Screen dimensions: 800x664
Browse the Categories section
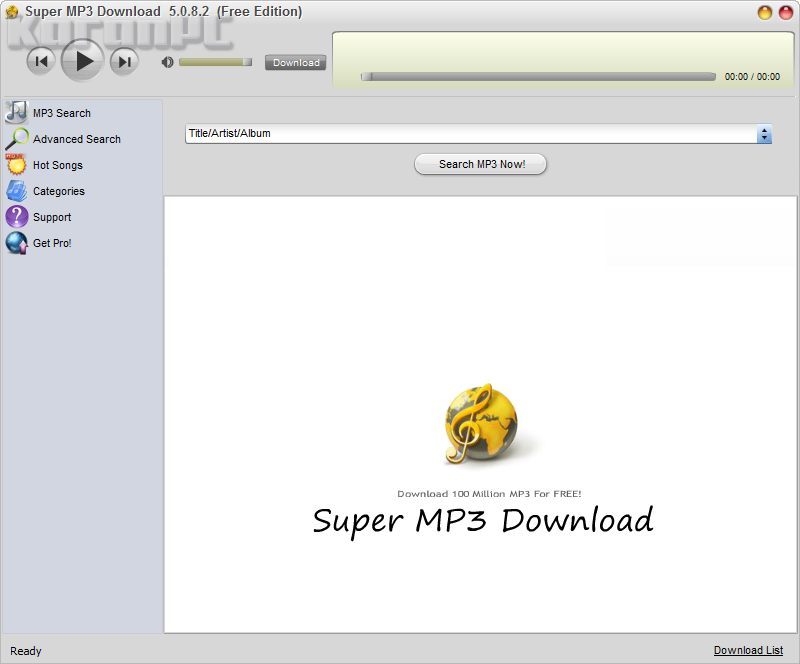click(x=59, y=191)
